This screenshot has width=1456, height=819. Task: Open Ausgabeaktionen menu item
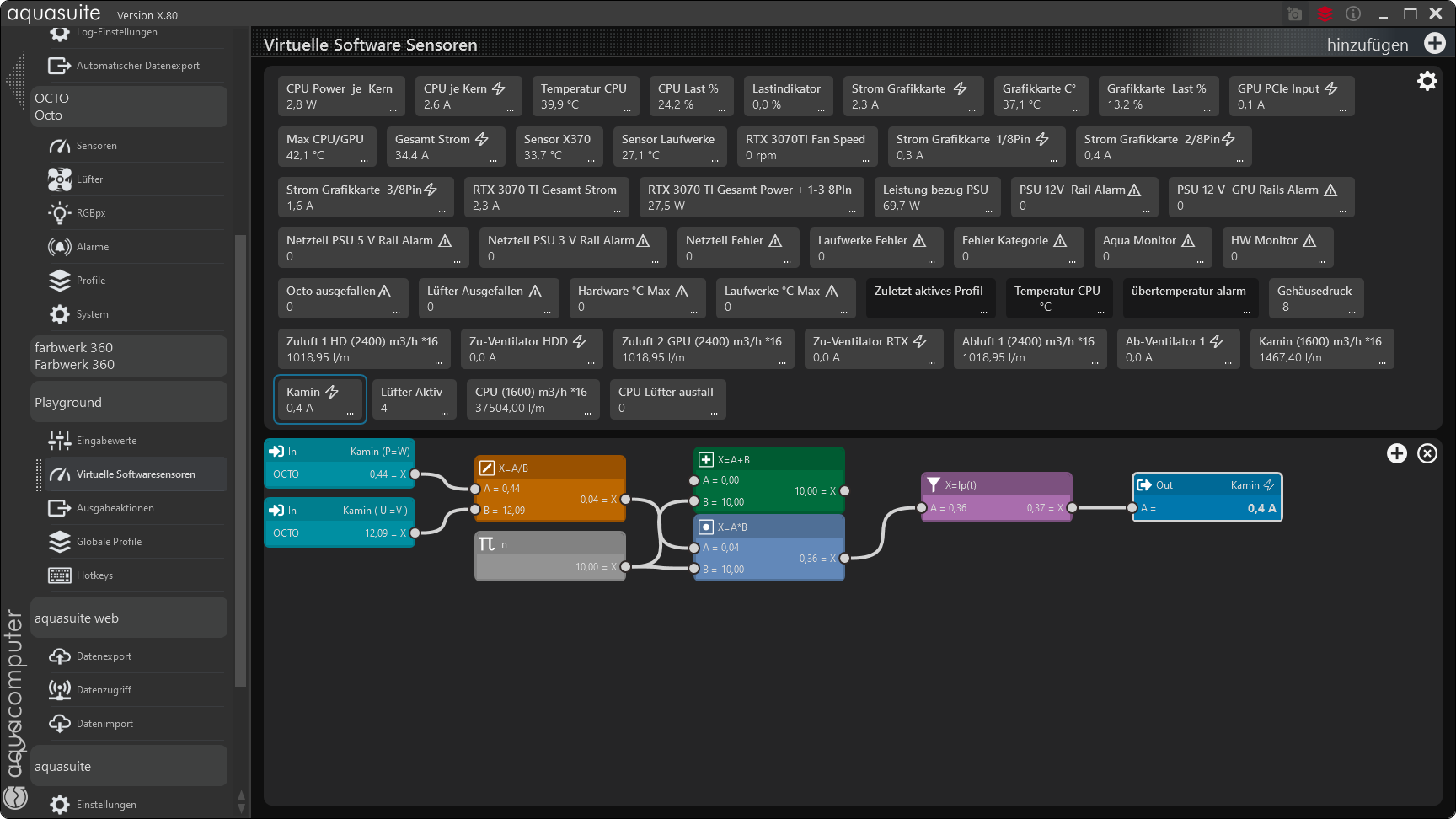[115, 508]
